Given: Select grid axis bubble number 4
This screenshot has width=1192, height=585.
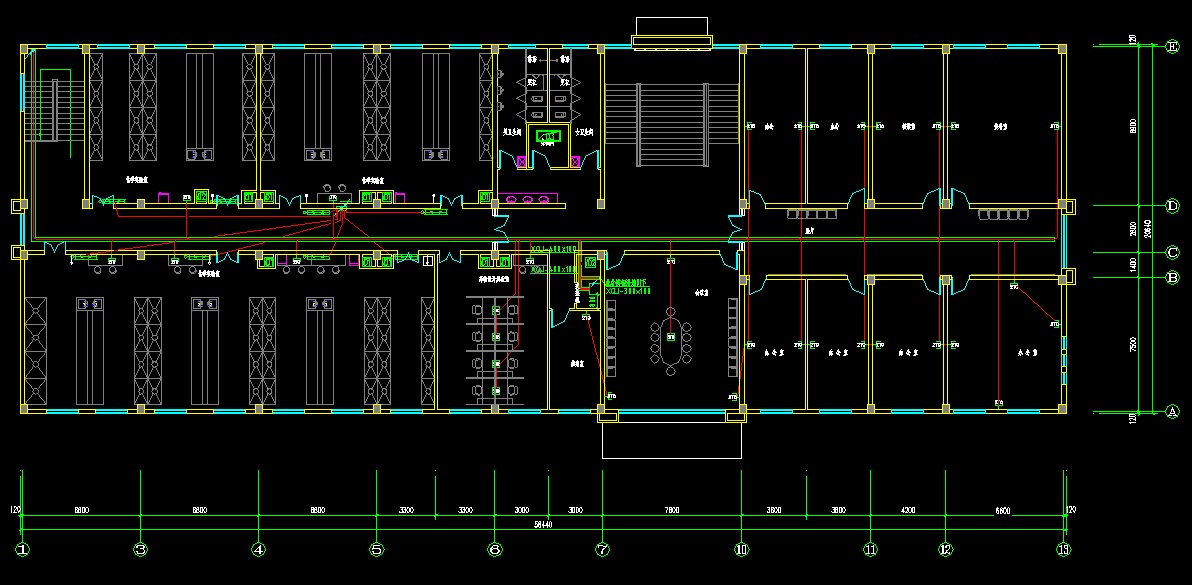Looking at the screenshot, I should coord(258,549).
